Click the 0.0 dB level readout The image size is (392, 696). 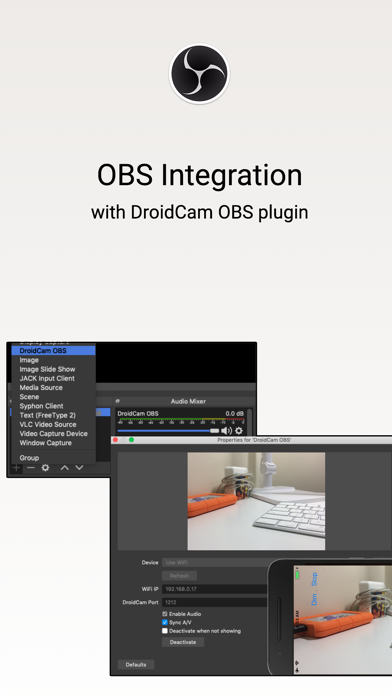(235, 414)
